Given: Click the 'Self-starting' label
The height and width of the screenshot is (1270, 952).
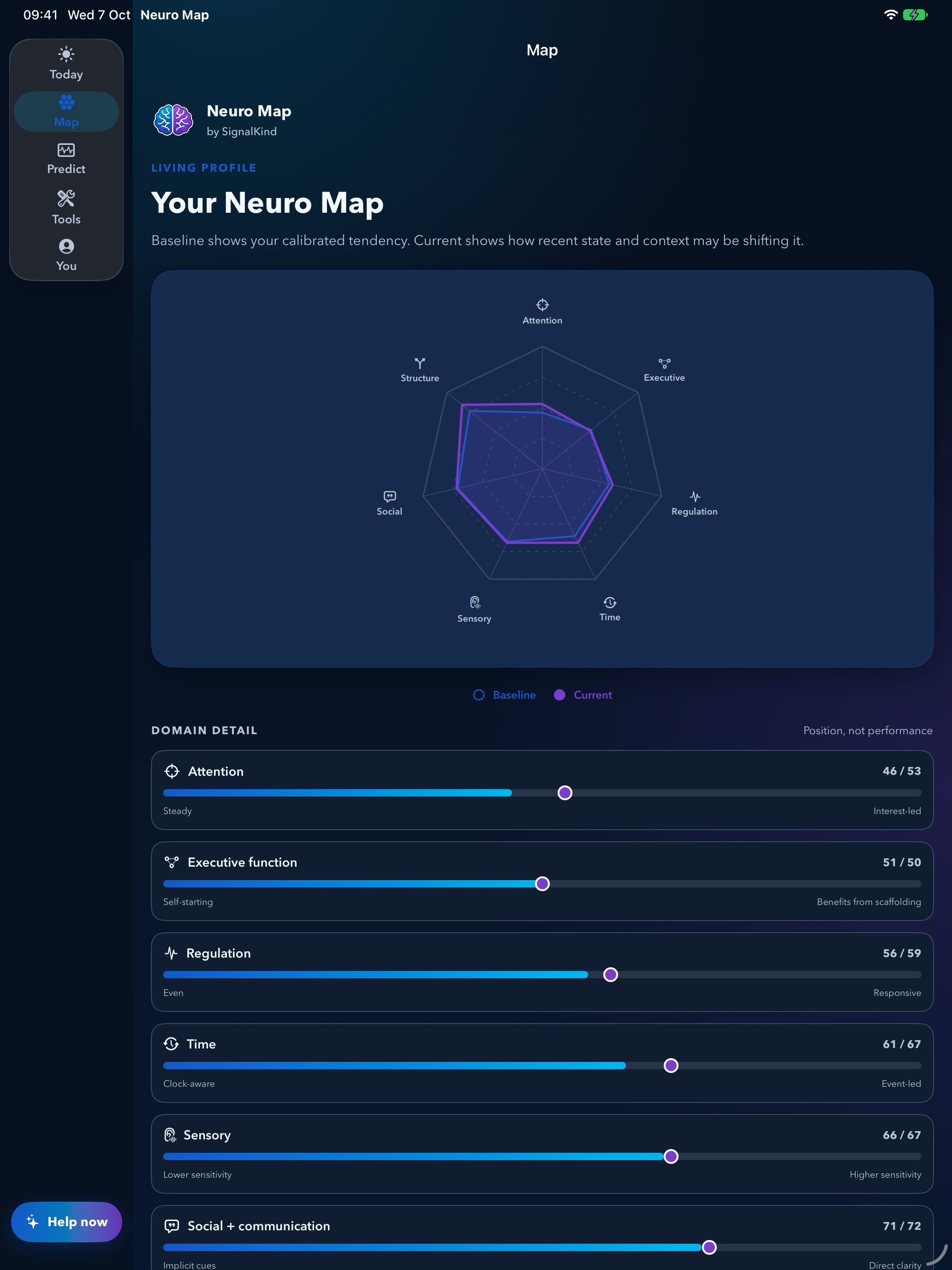Looking at the screenshot, I should click(188, 902).
